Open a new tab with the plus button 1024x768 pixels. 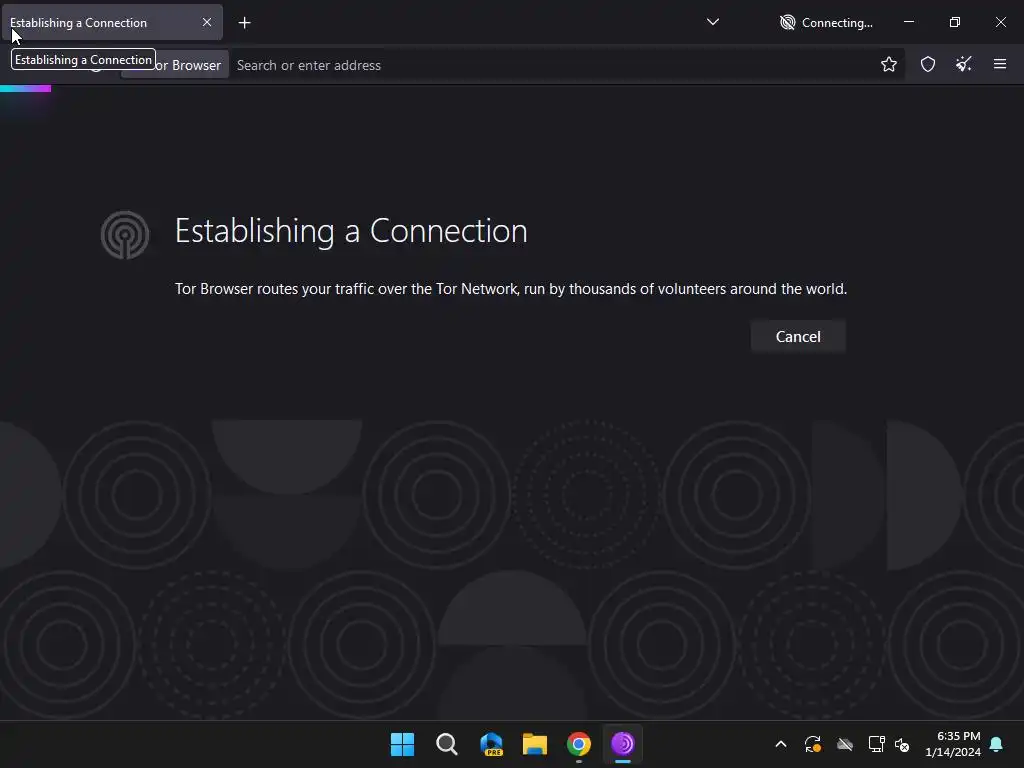coord(244,23)
